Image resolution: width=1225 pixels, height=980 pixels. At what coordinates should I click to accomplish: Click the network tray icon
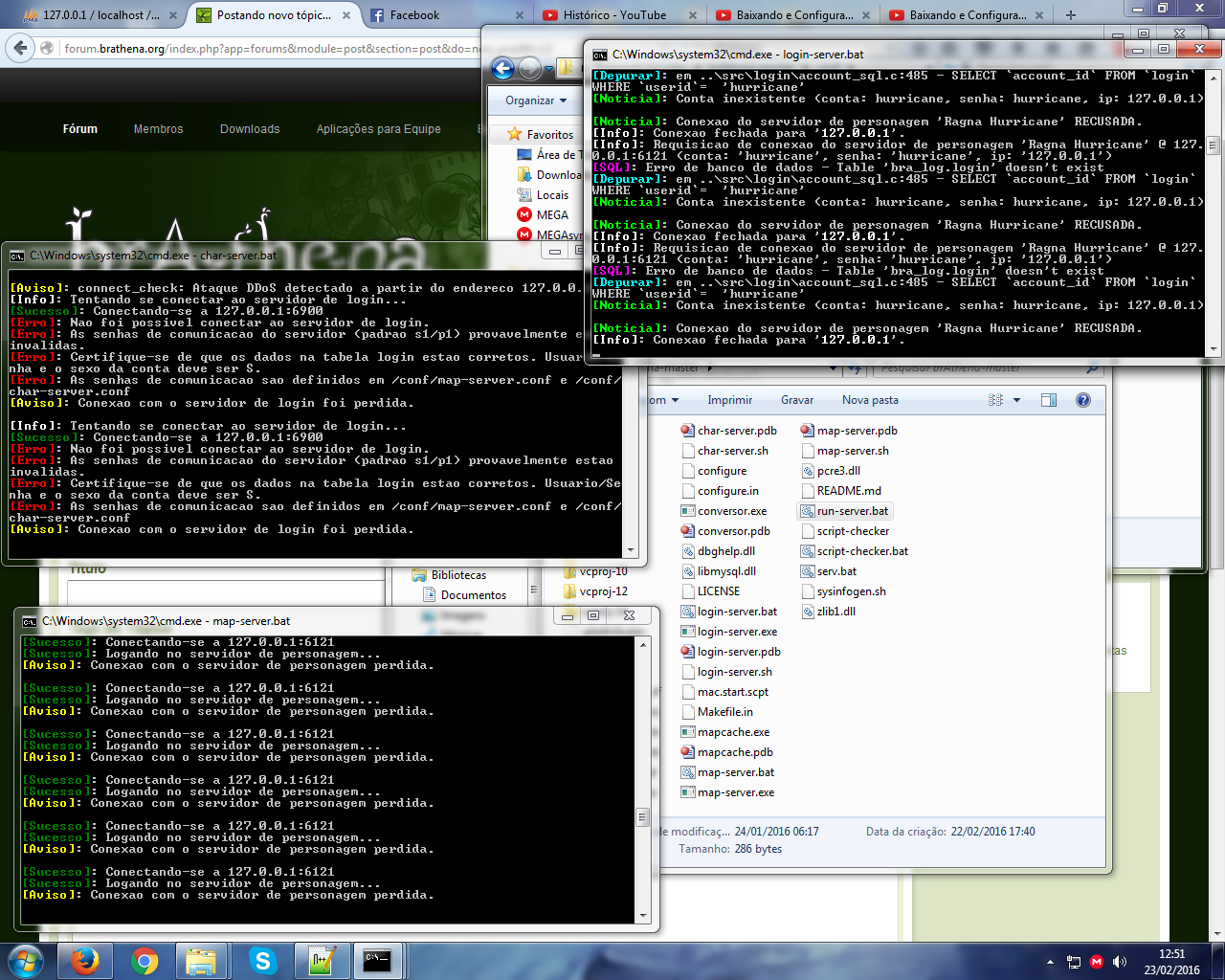pyautogui.click(x=1074, y=962)
